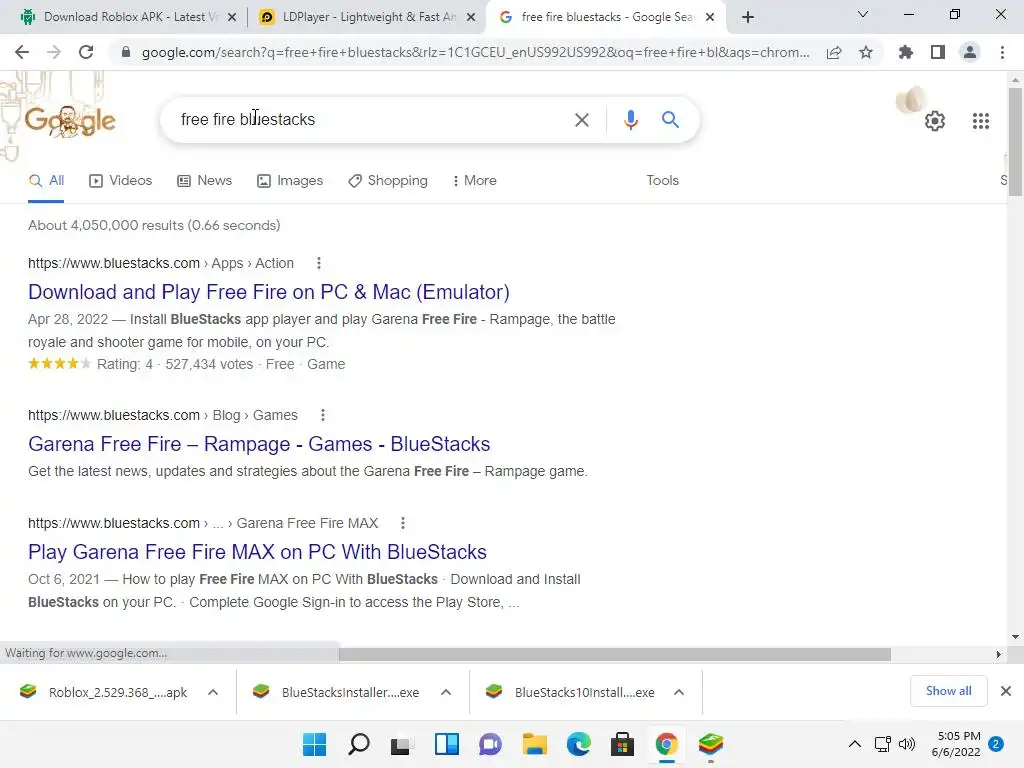Open the Chrome profile avatar
The image size is (1024, 768).
pos(970,52)
